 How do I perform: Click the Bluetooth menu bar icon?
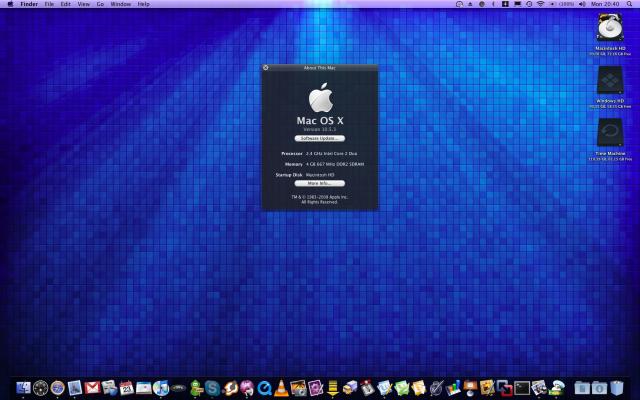pos(493,4)
